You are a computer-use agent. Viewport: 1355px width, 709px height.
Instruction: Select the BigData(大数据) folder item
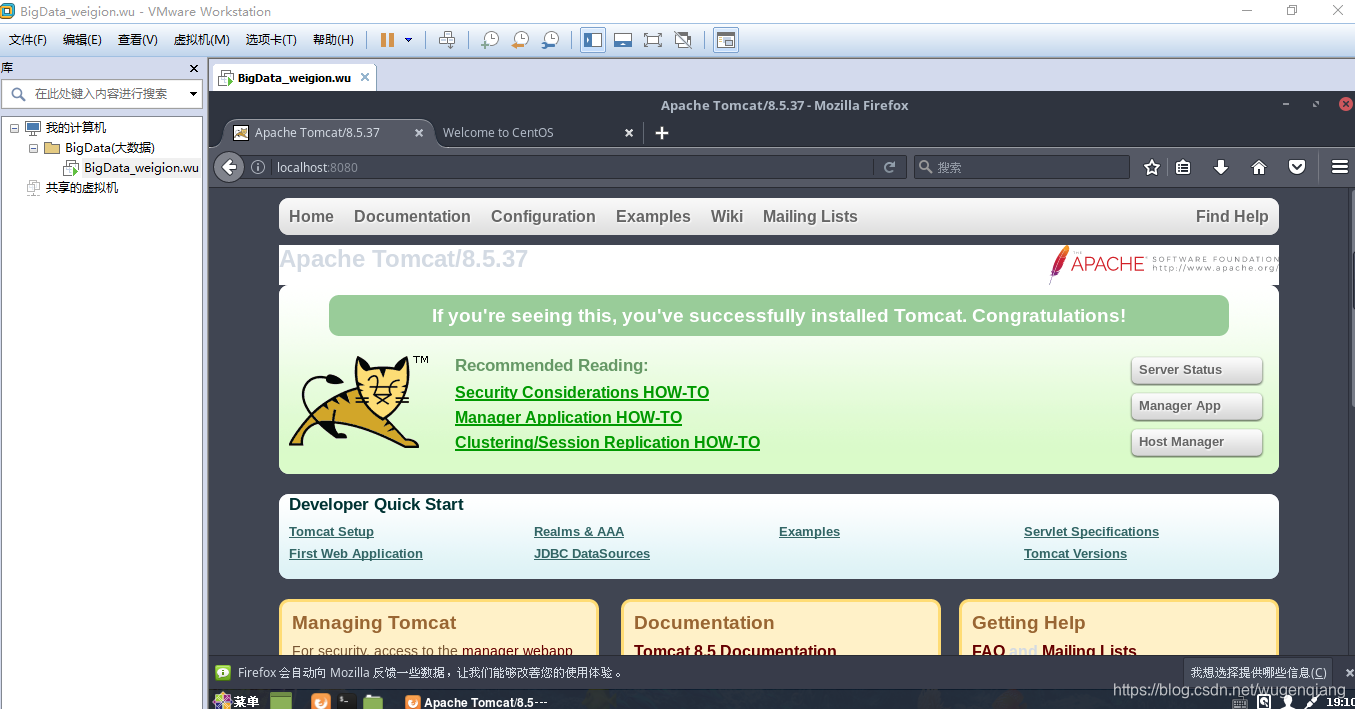tap(110, 148)
